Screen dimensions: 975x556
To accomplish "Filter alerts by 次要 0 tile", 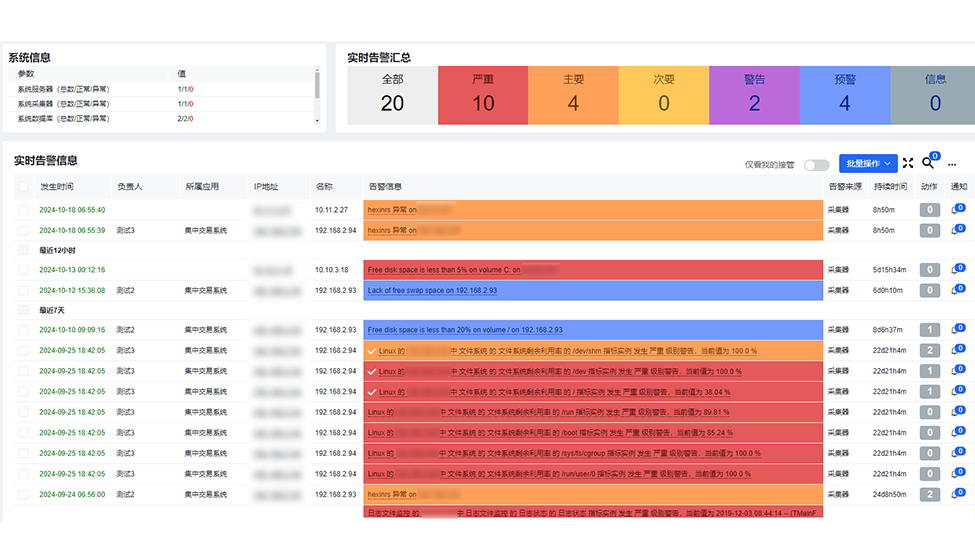I will tap(664, 95).
